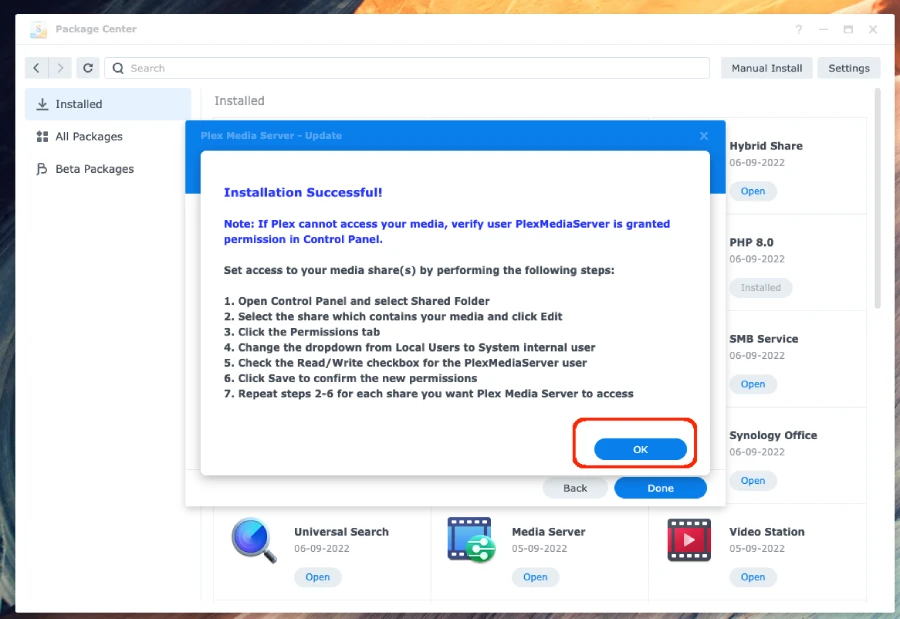The height and width of the screenshot is (619, 900).
Task: Click step 3 'Click the Permissions tab'
Action: click(x=302, y=332)
